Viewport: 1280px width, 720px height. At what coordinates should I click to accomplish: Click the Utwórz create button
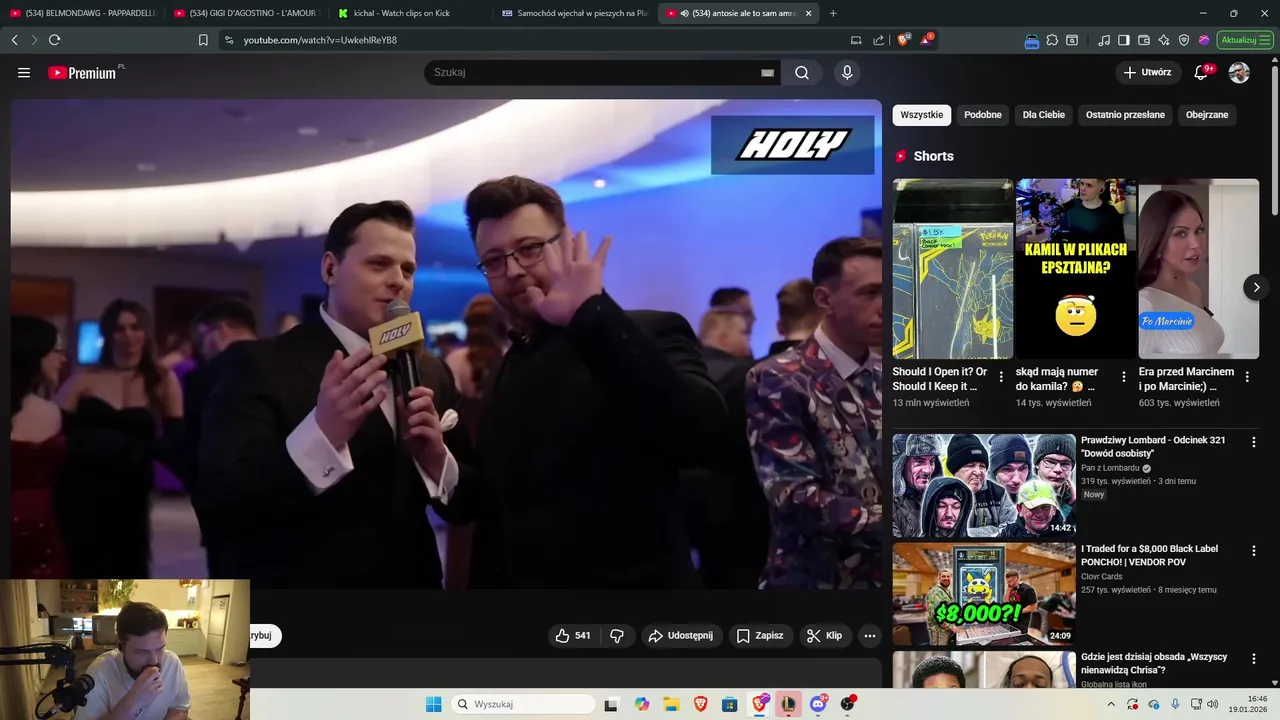[x=1148, y=73]
